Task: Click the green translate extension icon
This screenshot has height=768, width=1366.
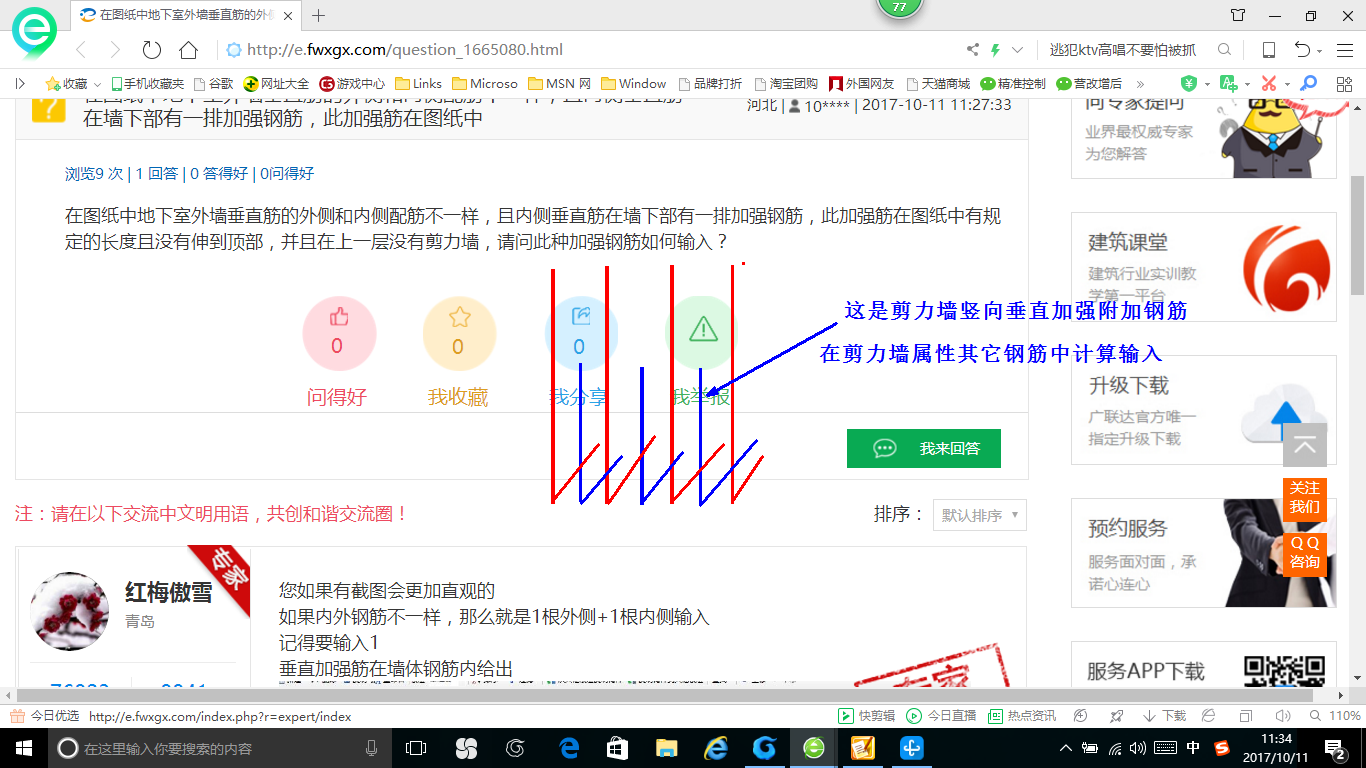Action: [1228, 84]
